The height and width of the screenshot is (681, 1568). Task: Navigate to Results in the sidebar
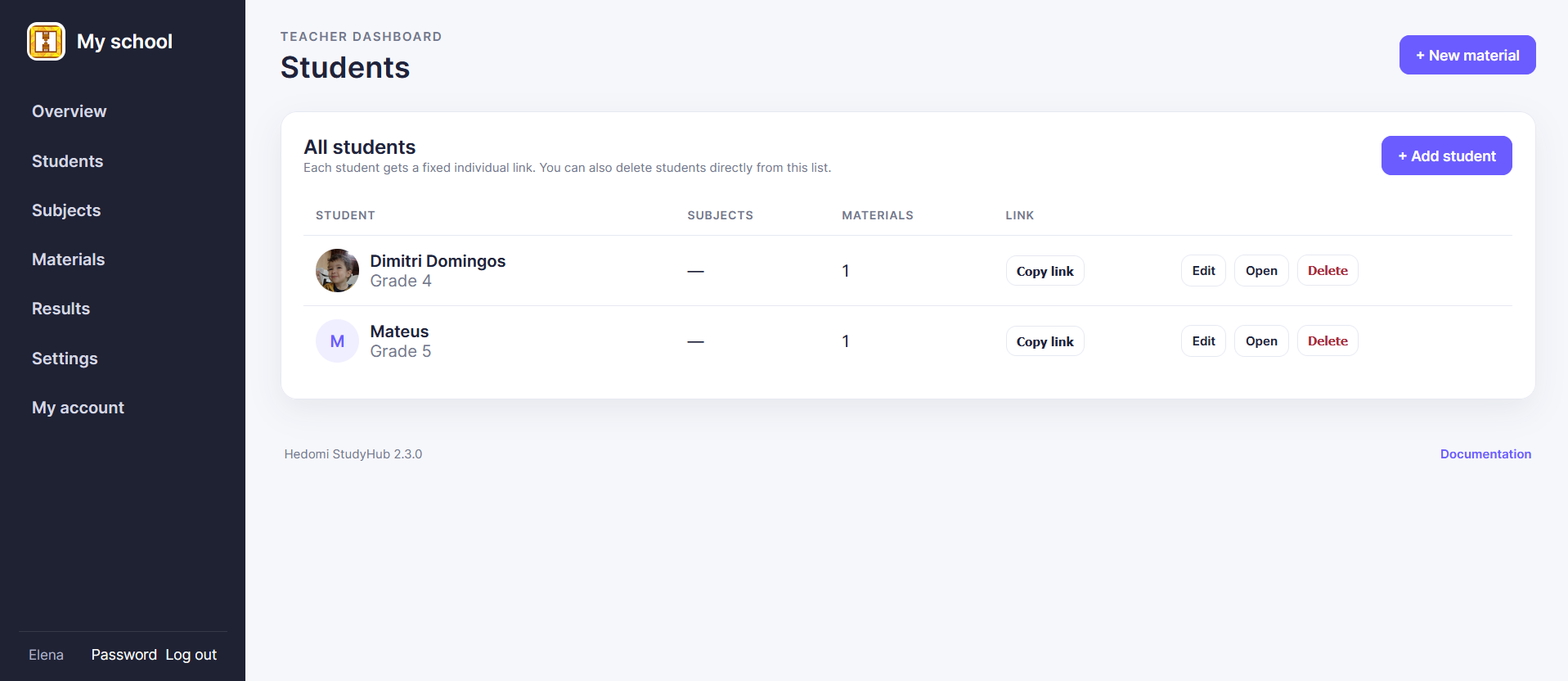(61, 309)
